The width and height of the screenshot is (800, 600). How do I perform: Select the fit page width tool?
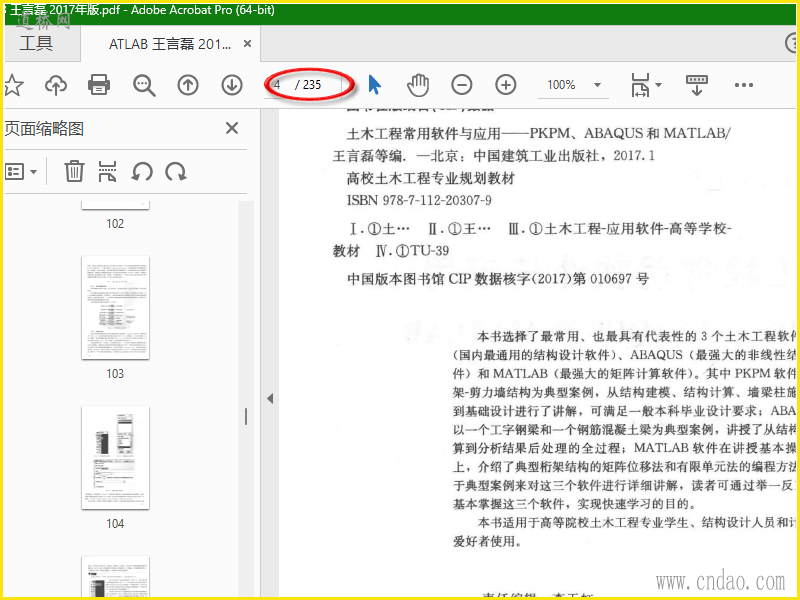[641, 85]
